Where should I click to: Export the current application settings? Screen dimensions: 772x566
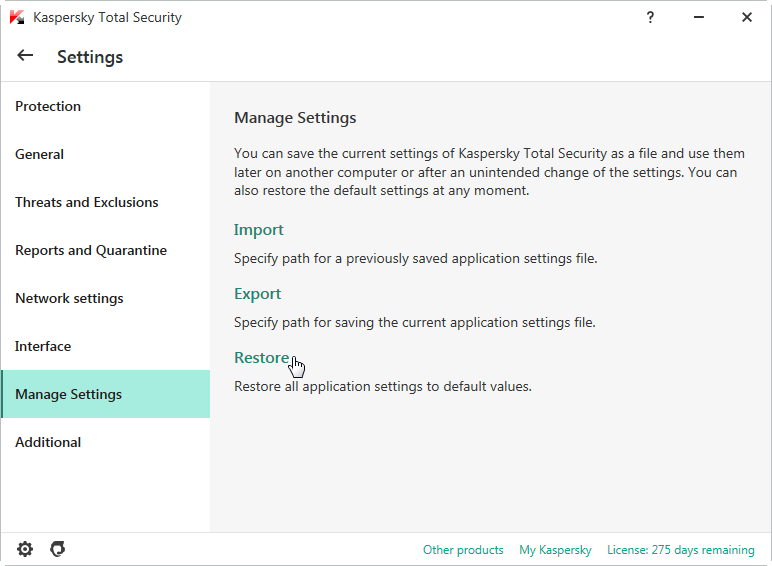click(x=258, y=294)
